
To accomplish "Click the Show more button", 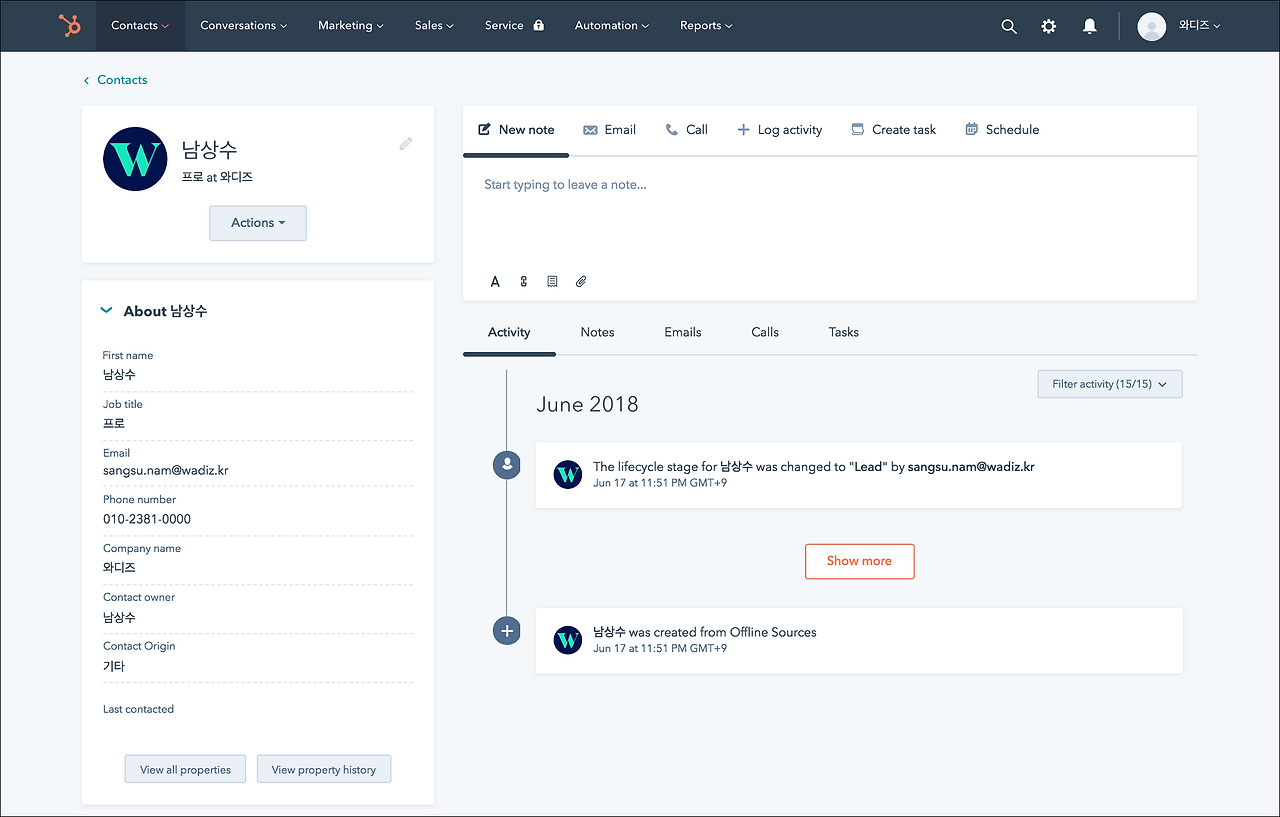I will (x=860, y=561).
